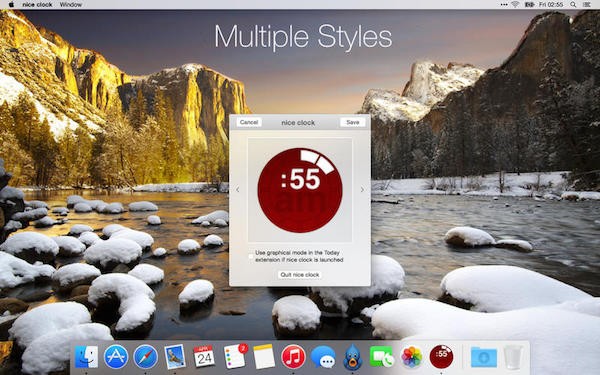Open the Preview app in Dock
This screenshot has width=600, height=375.
click(x=175, y=357)
